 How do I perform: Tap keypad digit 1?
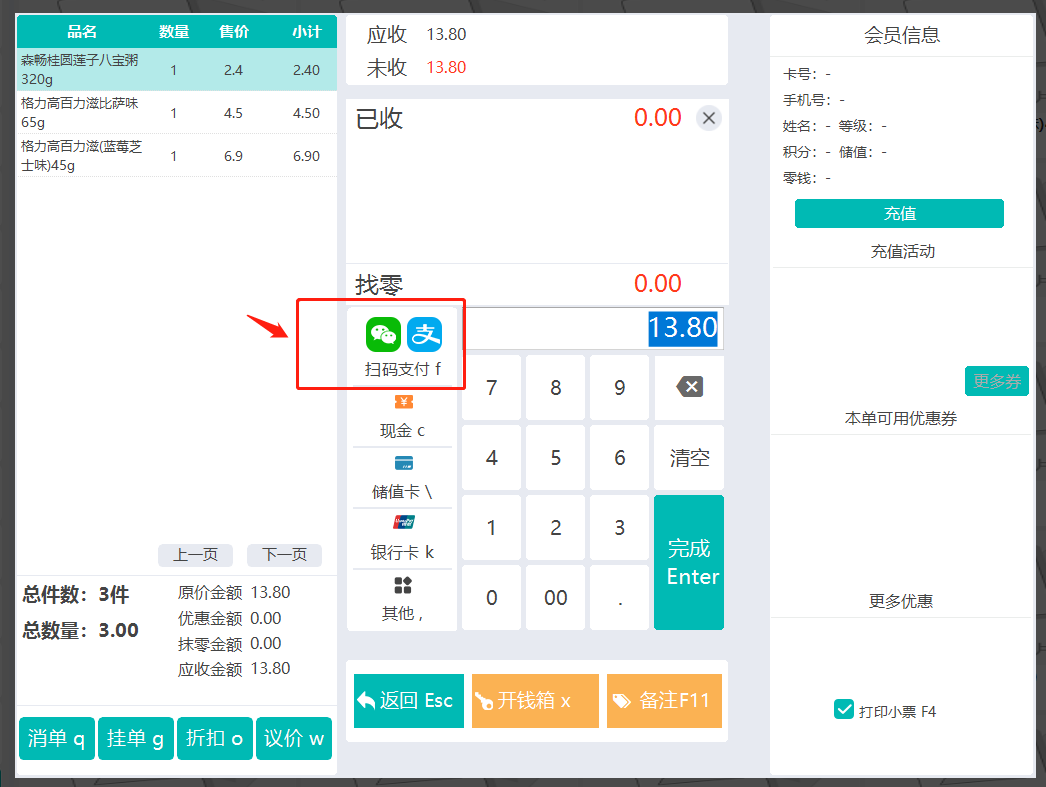click(x=492, y=528)
